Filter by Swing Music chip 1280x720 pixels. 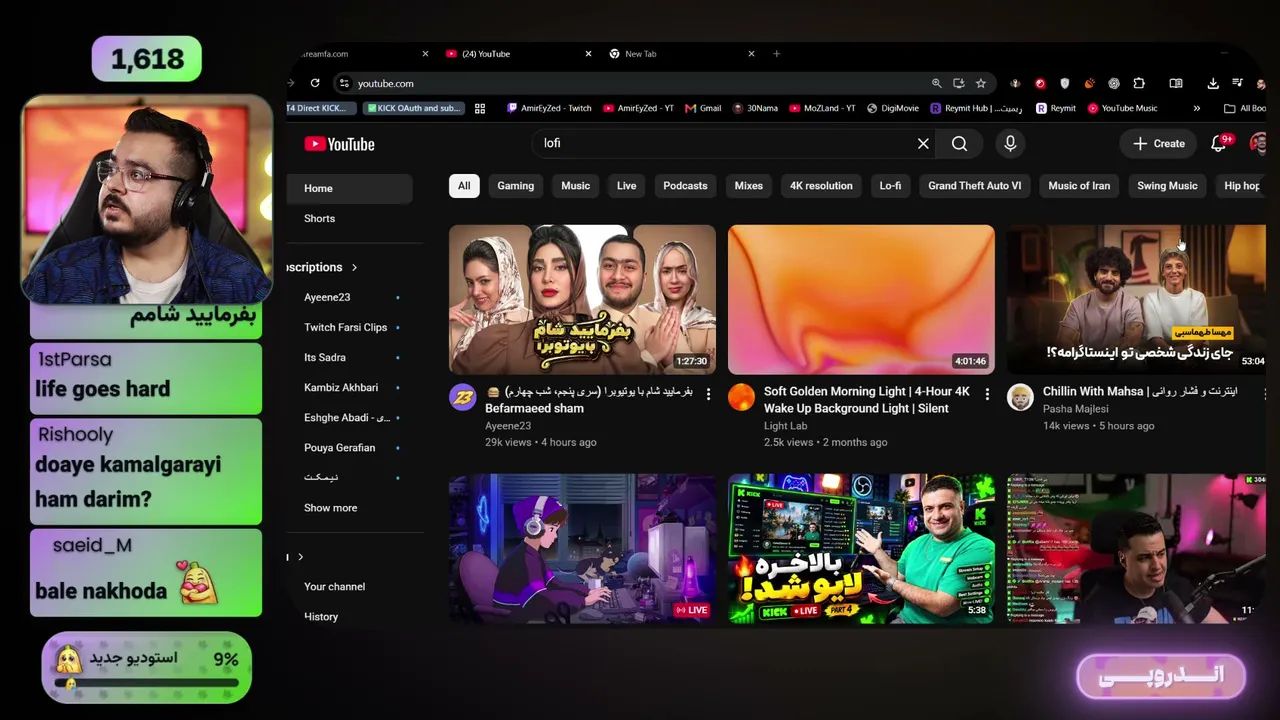(x=1167, y=186)
